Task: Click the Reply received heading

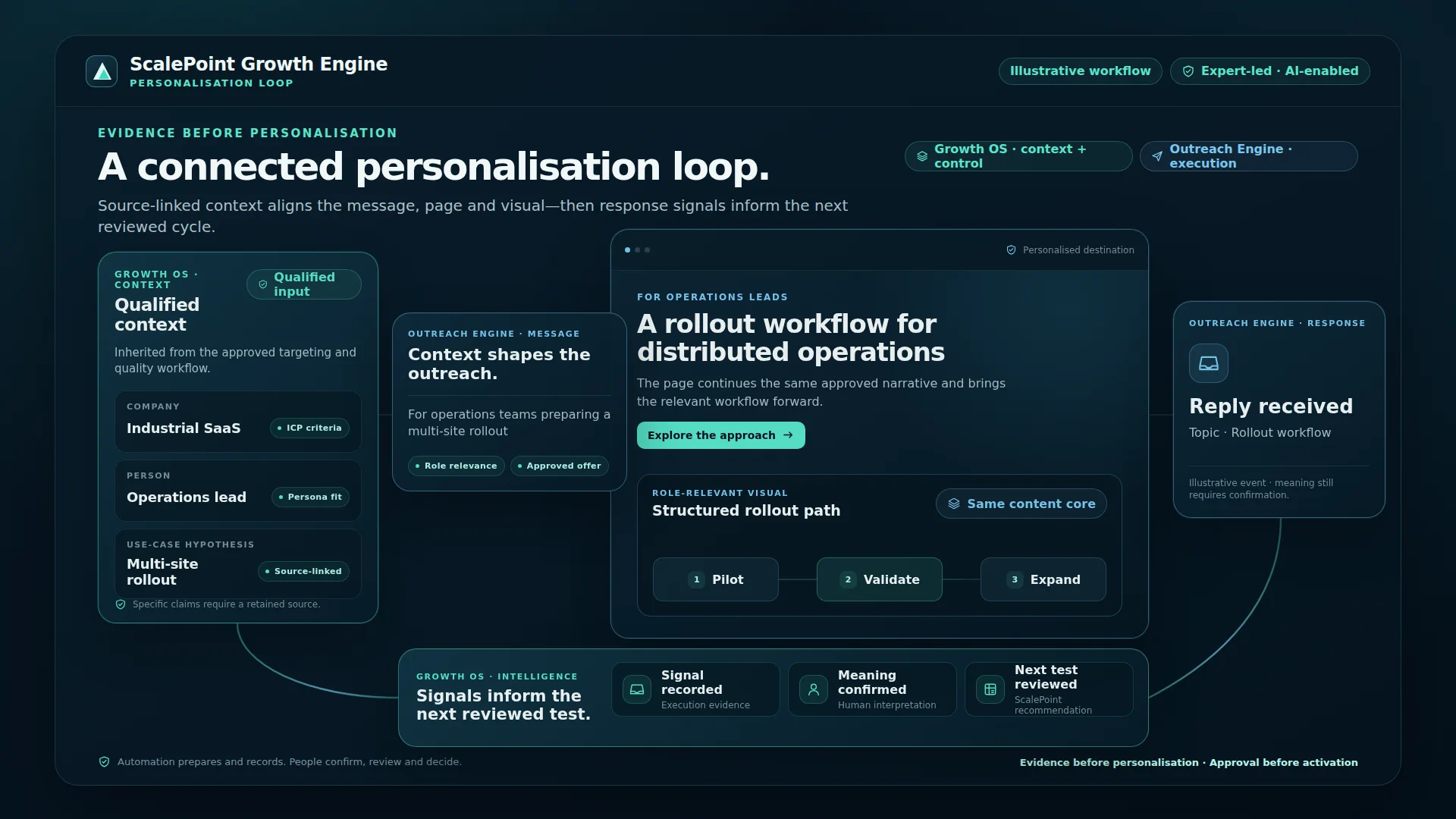Action: coord(1271,406)
